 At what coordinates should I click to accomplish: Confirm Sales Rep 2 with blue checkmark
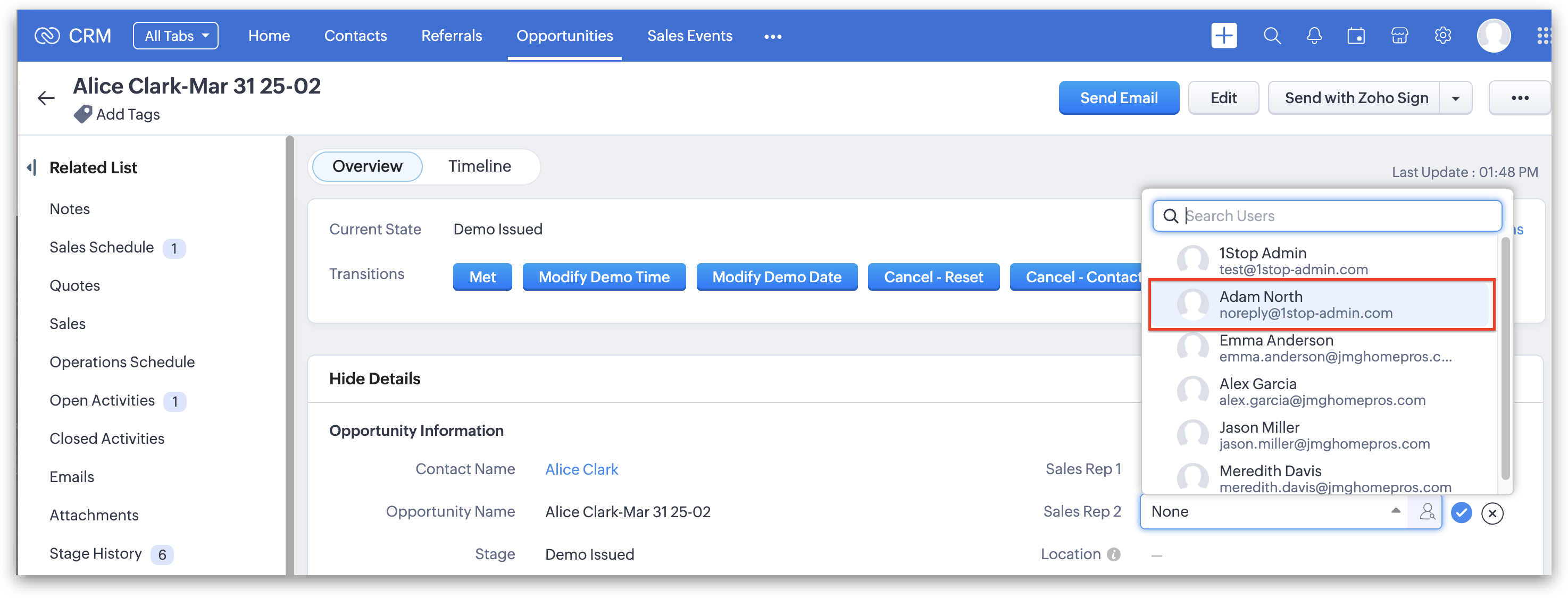click(1461, 513)
